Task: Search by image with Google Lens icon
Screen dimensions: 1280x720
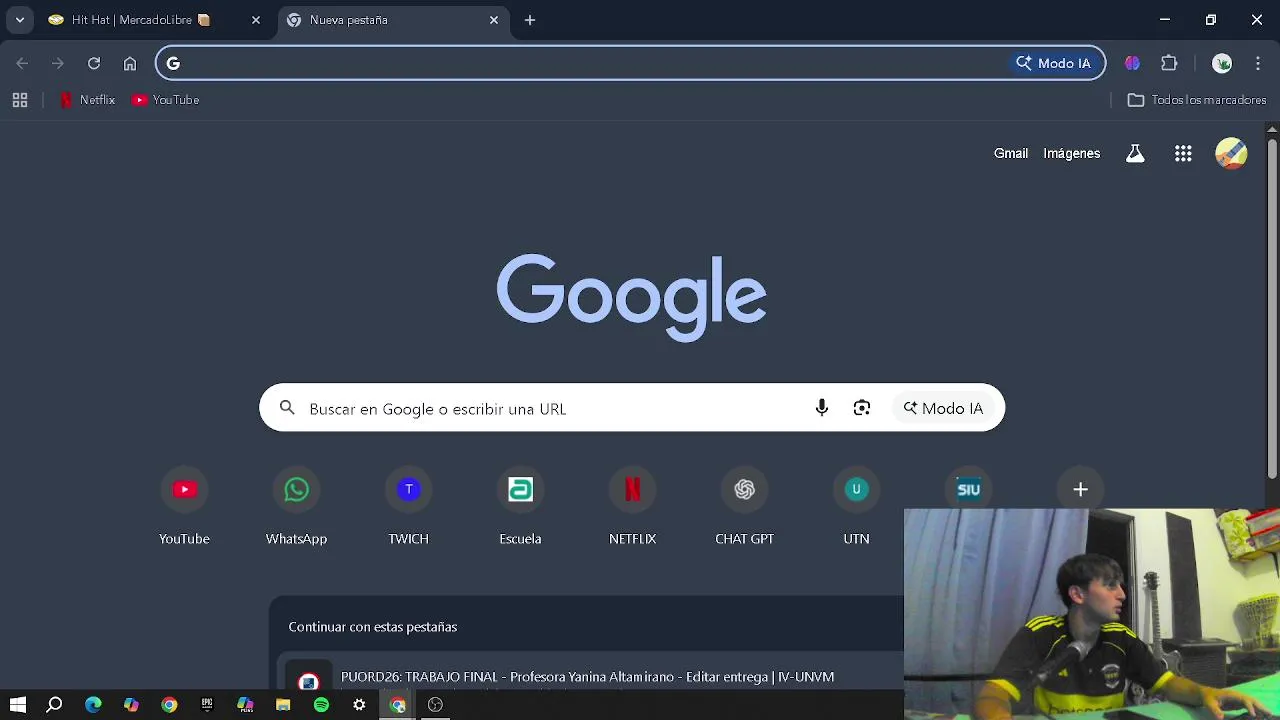Action: 862,408
